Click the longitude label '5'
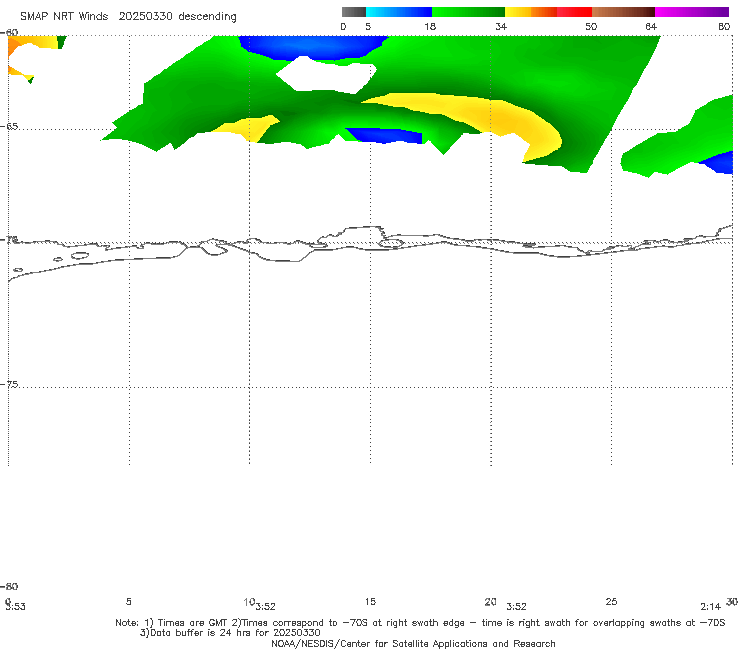 pyautogui.click(x=128, y=601)
